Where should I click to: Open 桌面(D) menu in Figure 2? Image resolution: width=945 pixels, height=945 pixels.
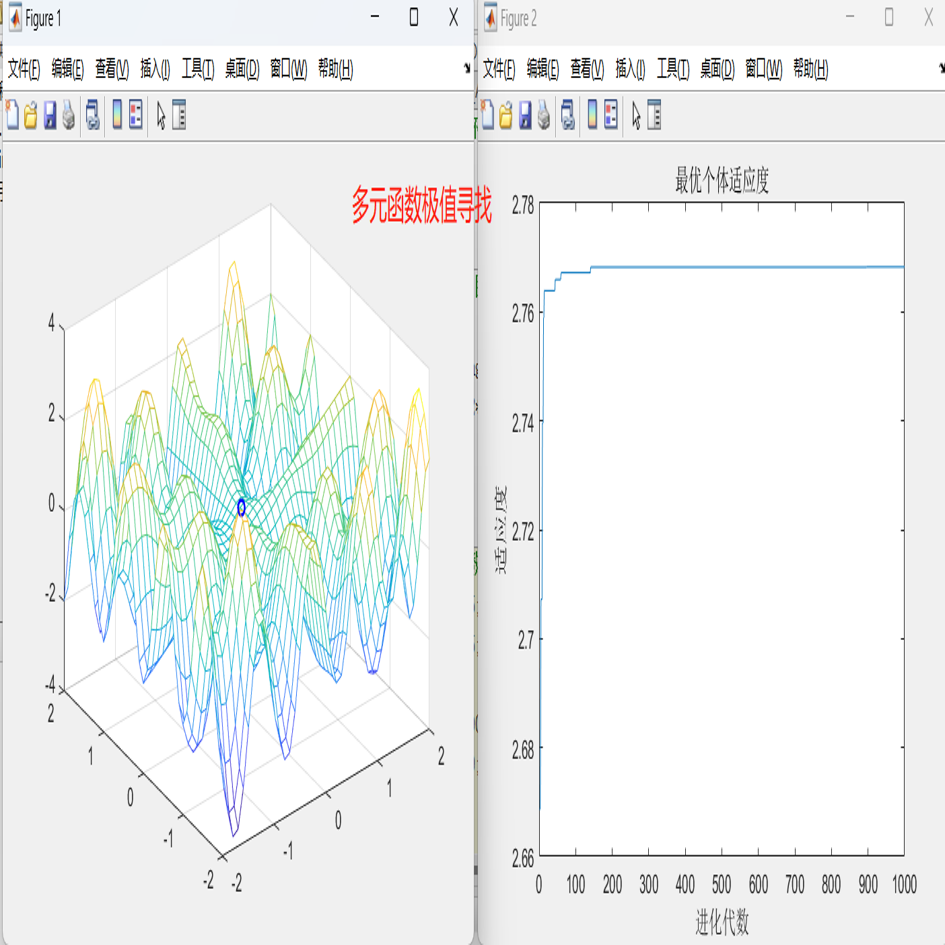(717, 69)
